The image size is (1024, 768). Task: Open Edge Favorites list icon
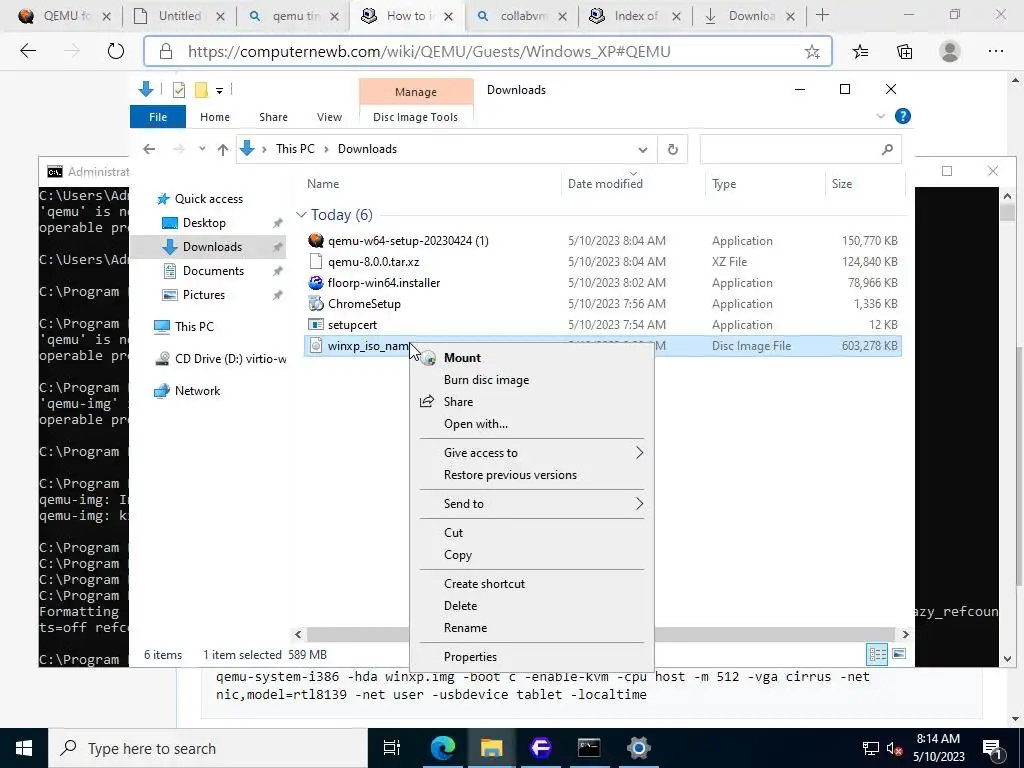click(x=861, y=52)
